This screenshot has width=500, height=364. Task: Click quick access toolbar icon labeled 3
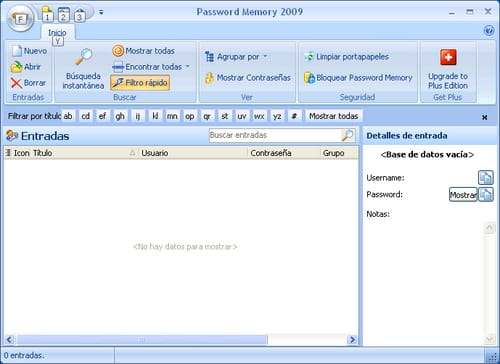79,14
